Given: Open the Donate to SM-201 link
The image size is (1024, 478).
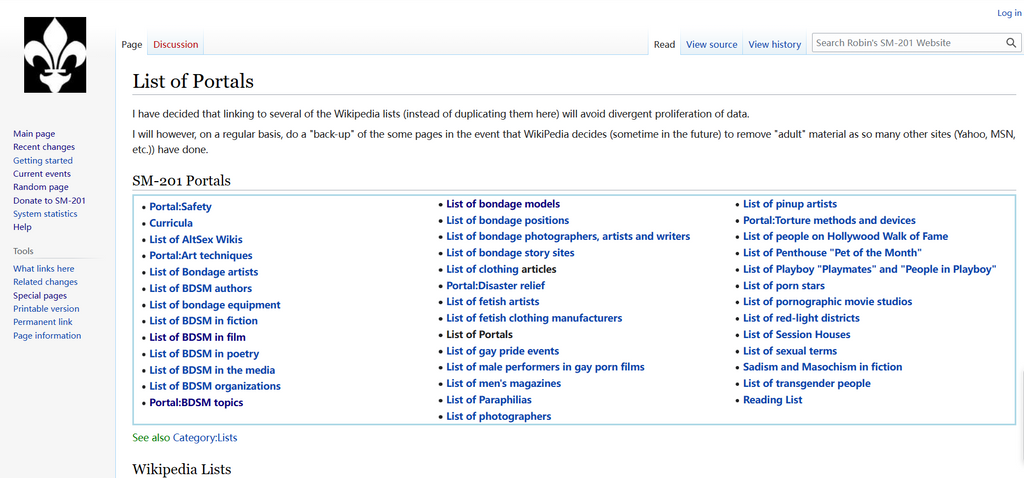Looking at the screenshot, I should point(49,201).
